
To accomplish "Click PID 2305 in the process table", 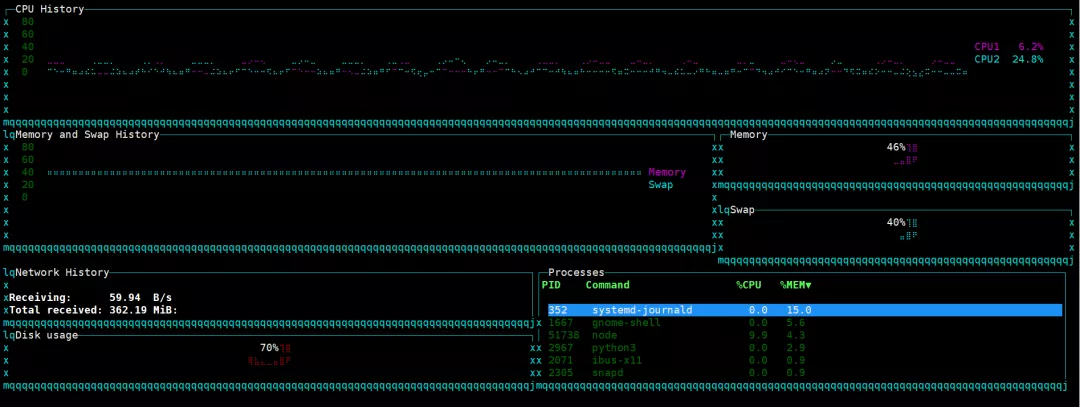I will pyautogui.click(x=561, y=373).
